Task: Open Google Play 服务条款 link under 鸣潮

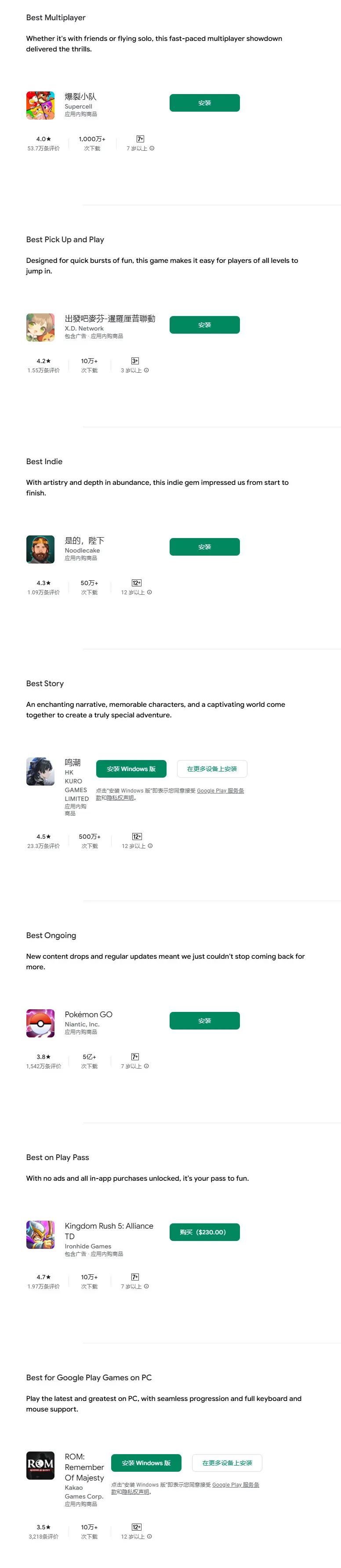Action: pyautogui.click(x=221, y=791)
